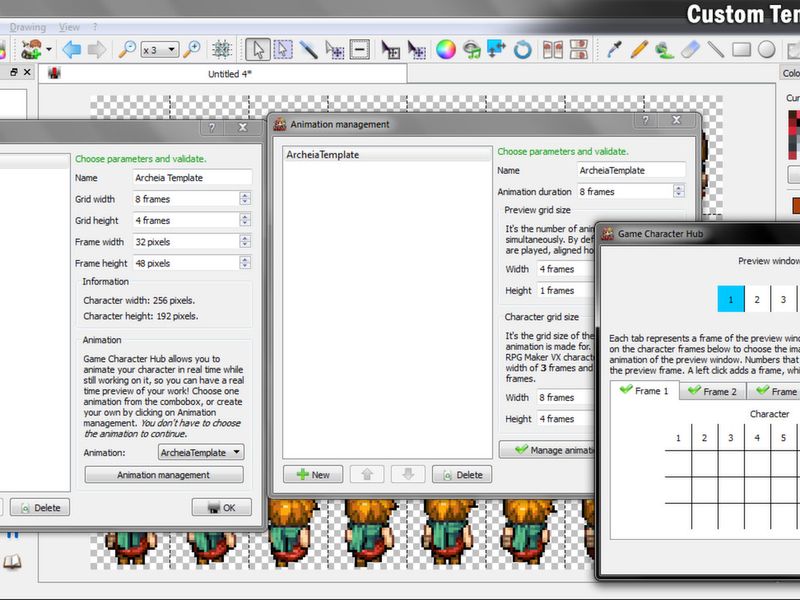The width and height of the screenshot is (800, 600).
Task: Click the gray redo right arrow
Action: click(97, 49)
